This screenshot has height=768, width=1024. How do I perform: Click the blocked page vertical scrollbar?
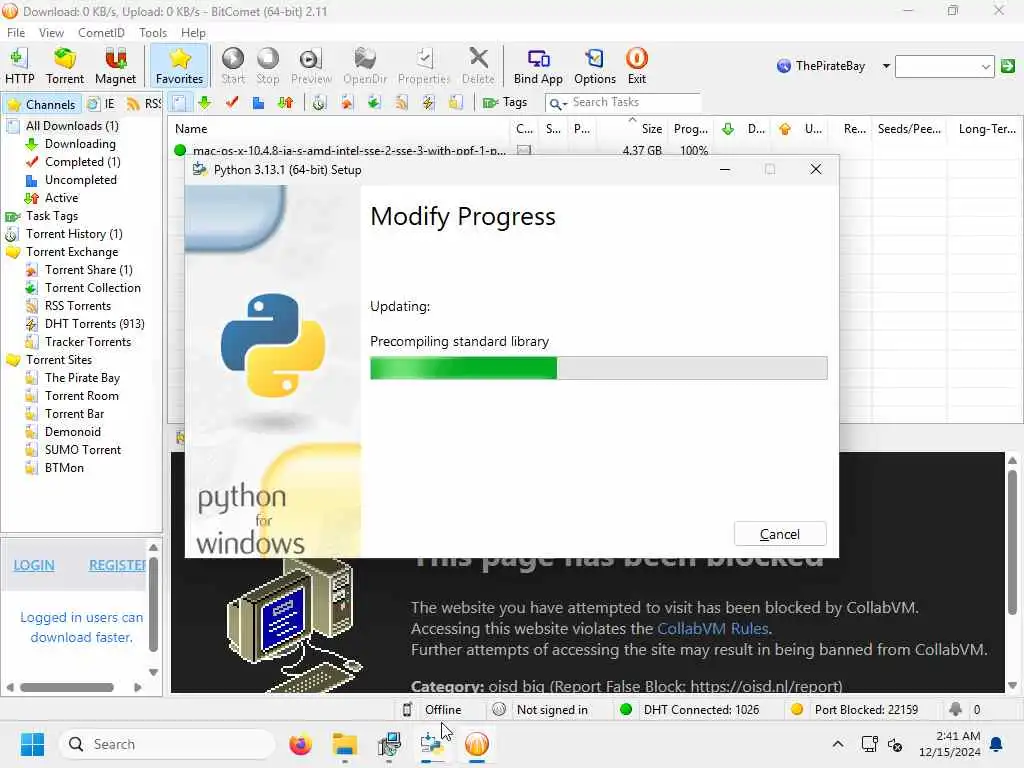click(x=1012, y=542)
